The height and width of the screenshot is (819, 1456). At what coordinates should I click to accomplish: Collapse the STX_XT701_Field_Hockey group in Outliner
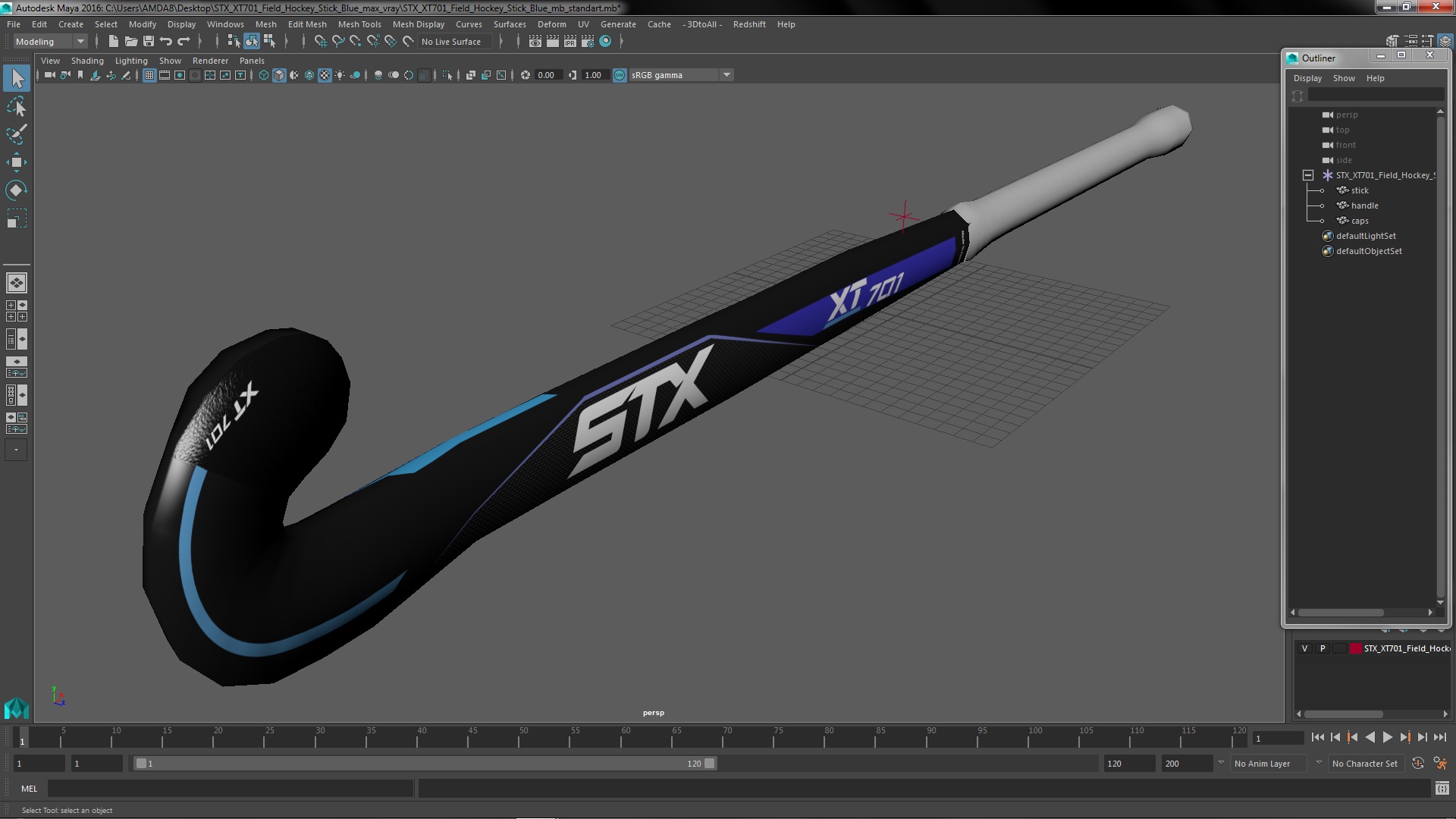pos(1308,175)
